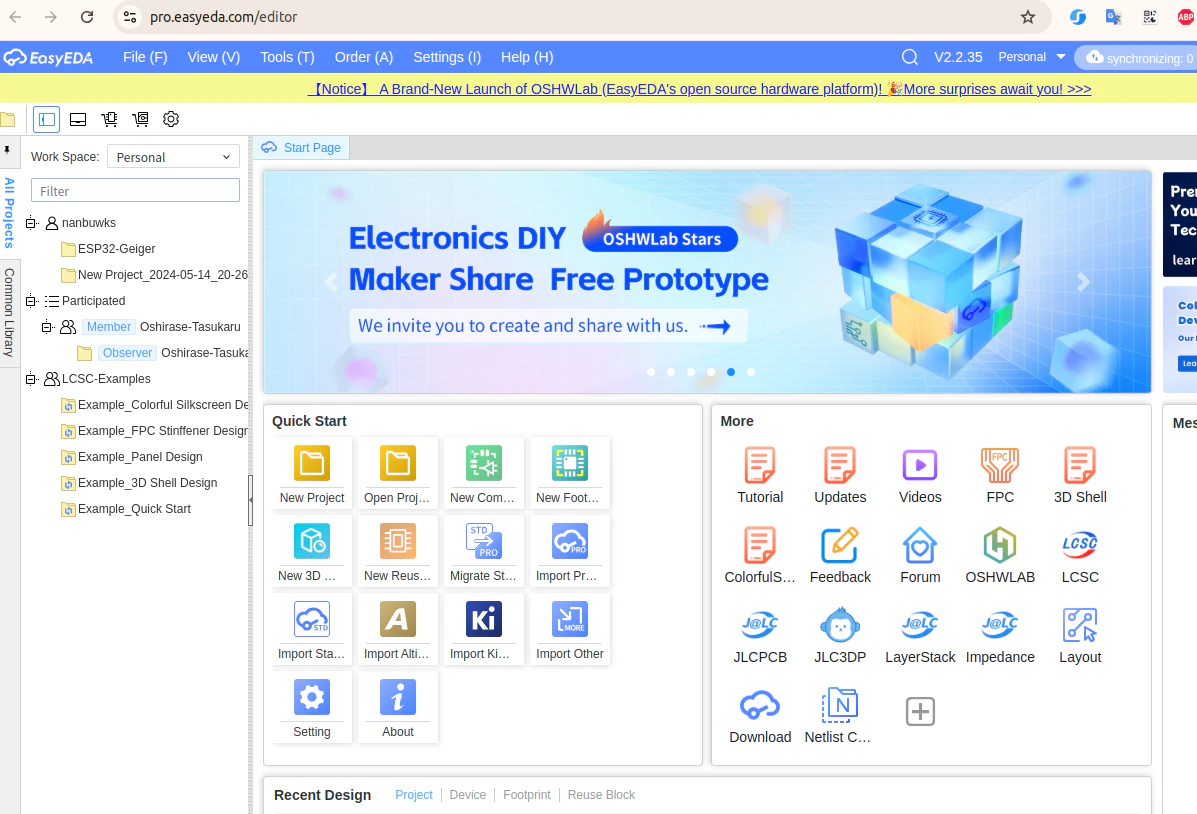Open the Personal account dropdown in header
Image resolution: width=1197 pixels, height=814 pixels.
pos(1031,57)
